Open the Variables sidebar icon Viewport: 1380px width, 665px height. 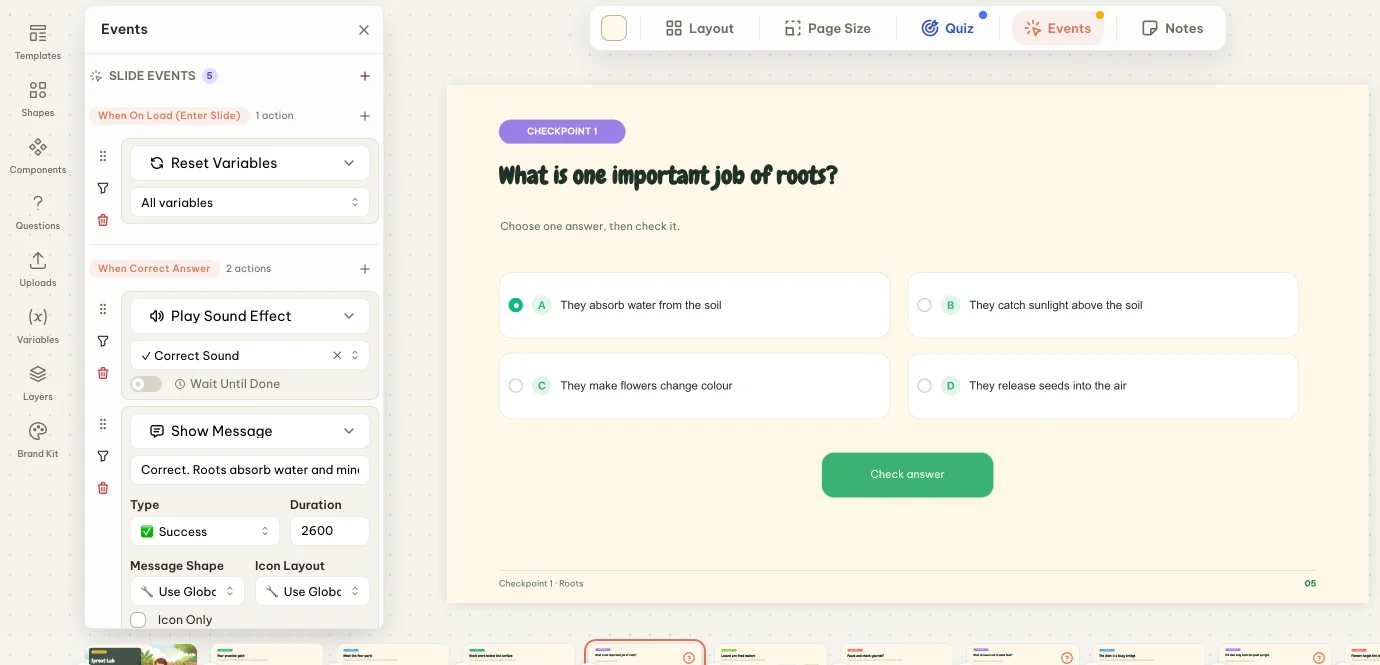point(38,326)
